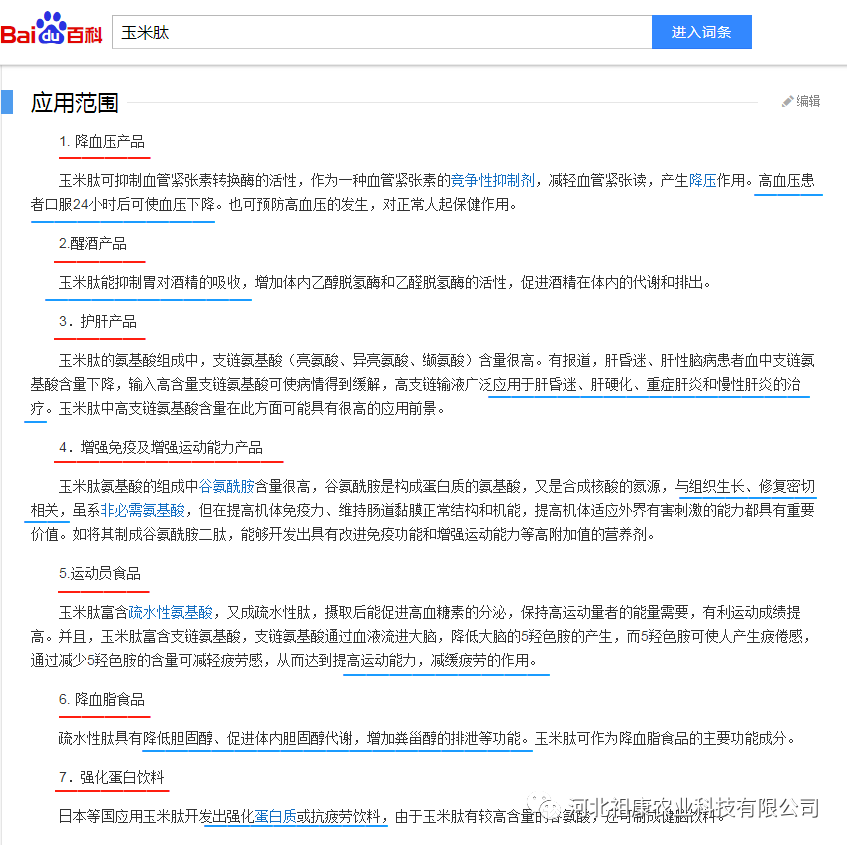Screen dimensions: 847x845
Task: Click the 应用范围 section heading
Action: (x=74, y=102)
